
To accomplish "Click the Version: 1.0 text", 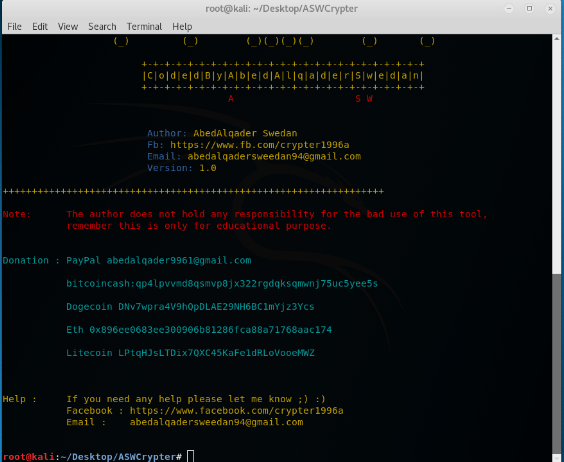I will click(182, 168).
